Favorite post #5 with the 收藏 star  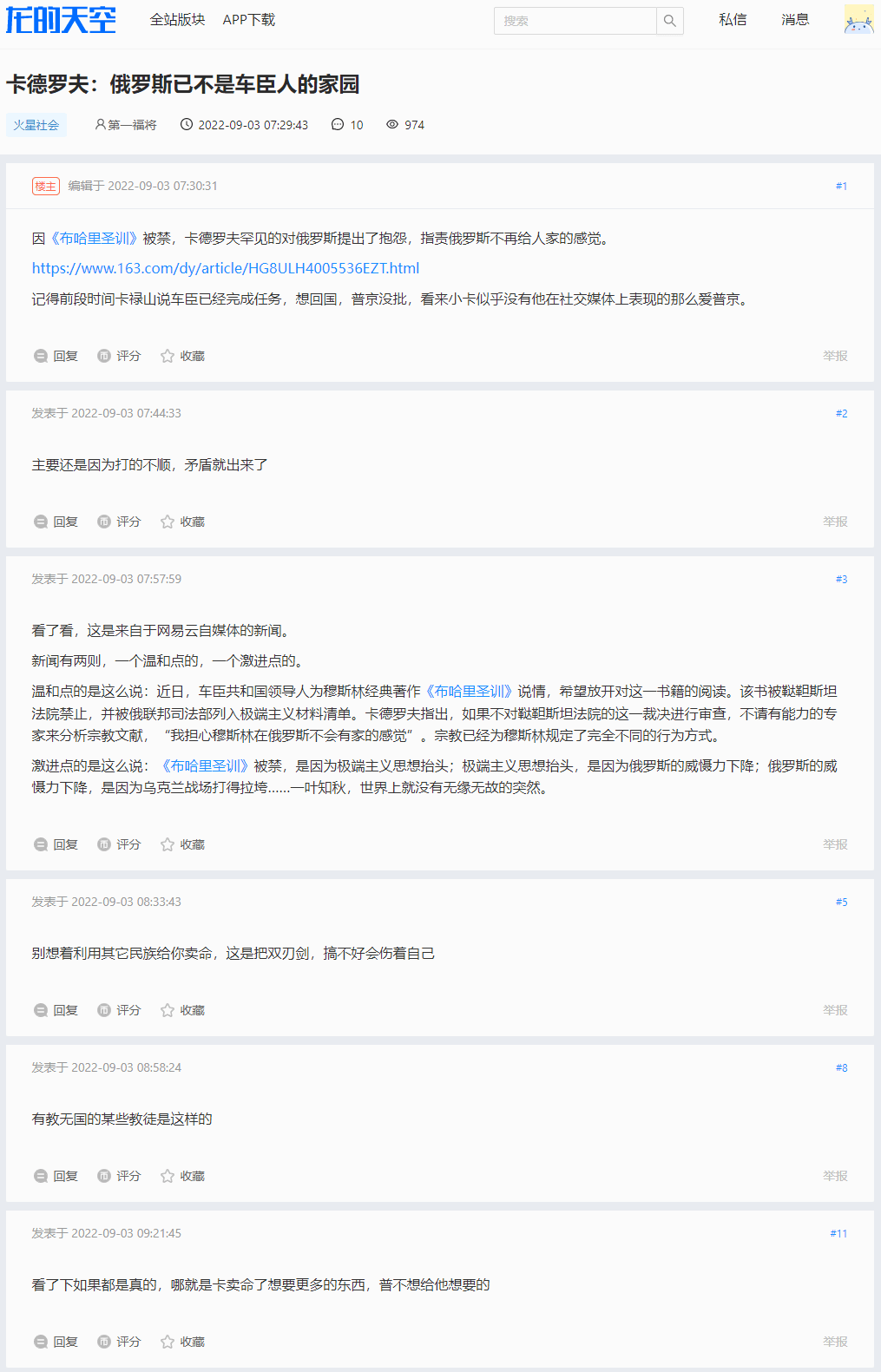pyautogui.click(x=182, y=1010)
